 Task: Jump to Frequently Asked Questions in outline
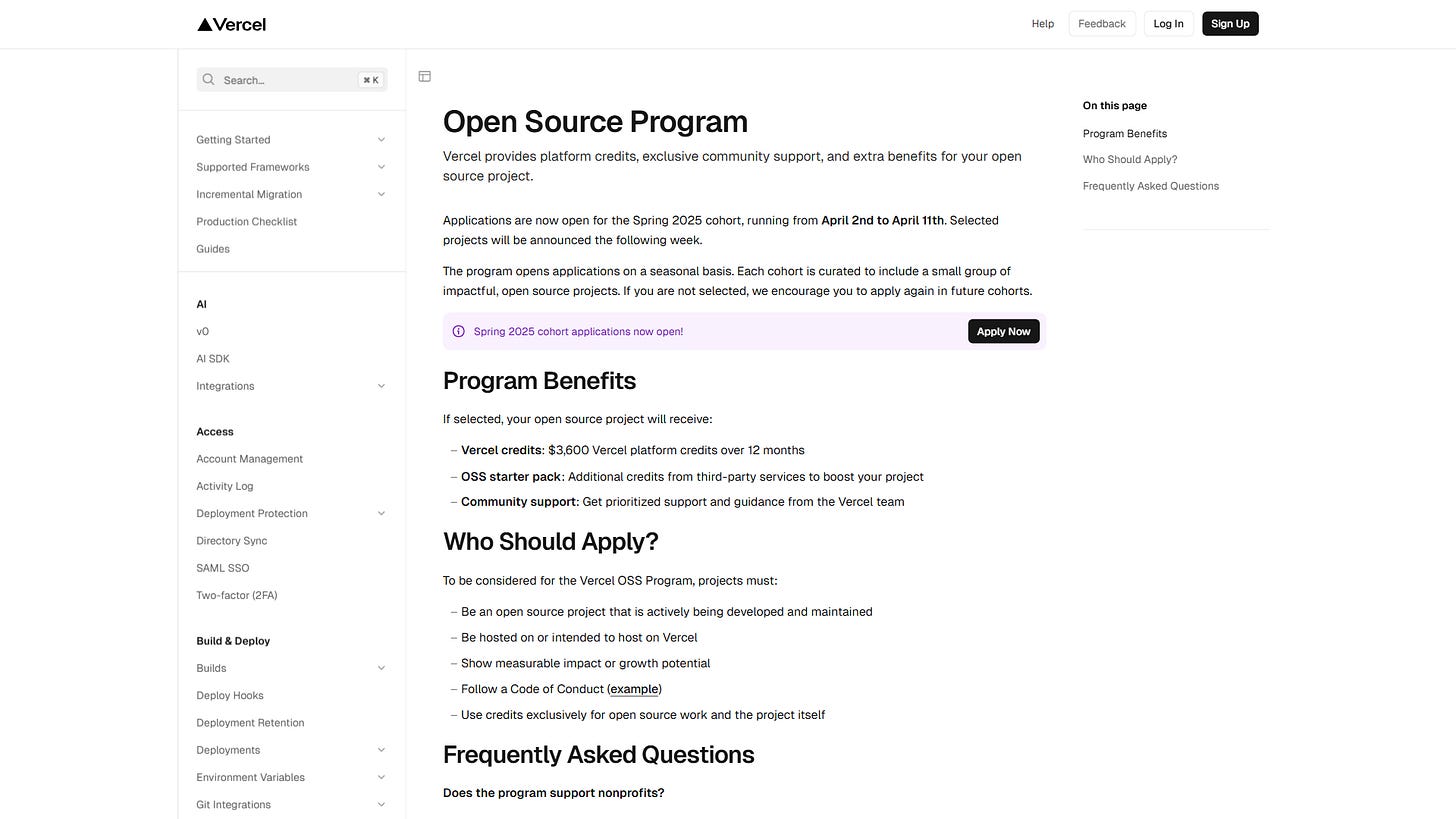tap(1151, 186)
